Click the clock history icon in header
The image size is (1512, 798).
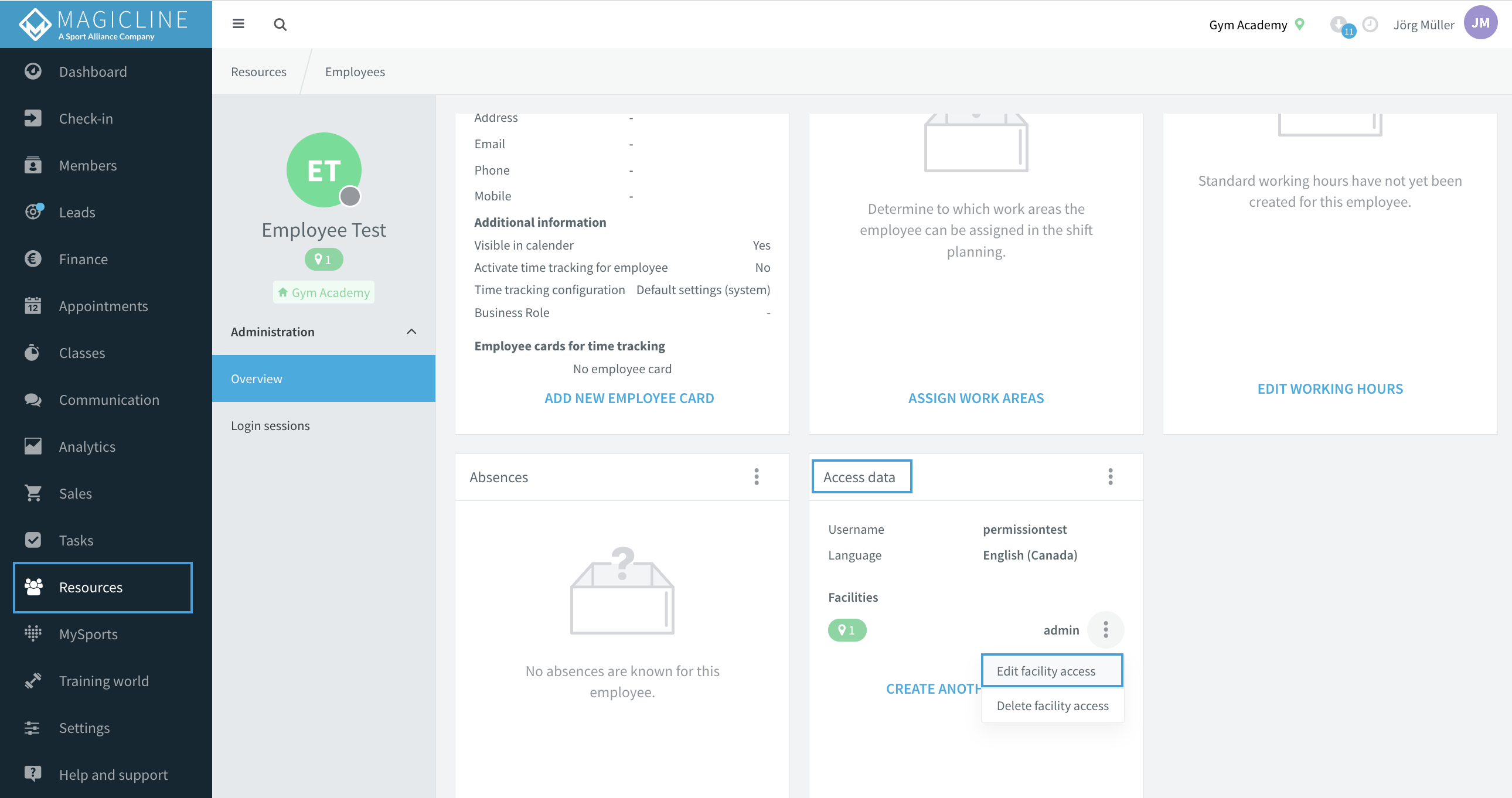pos(1370,25)
